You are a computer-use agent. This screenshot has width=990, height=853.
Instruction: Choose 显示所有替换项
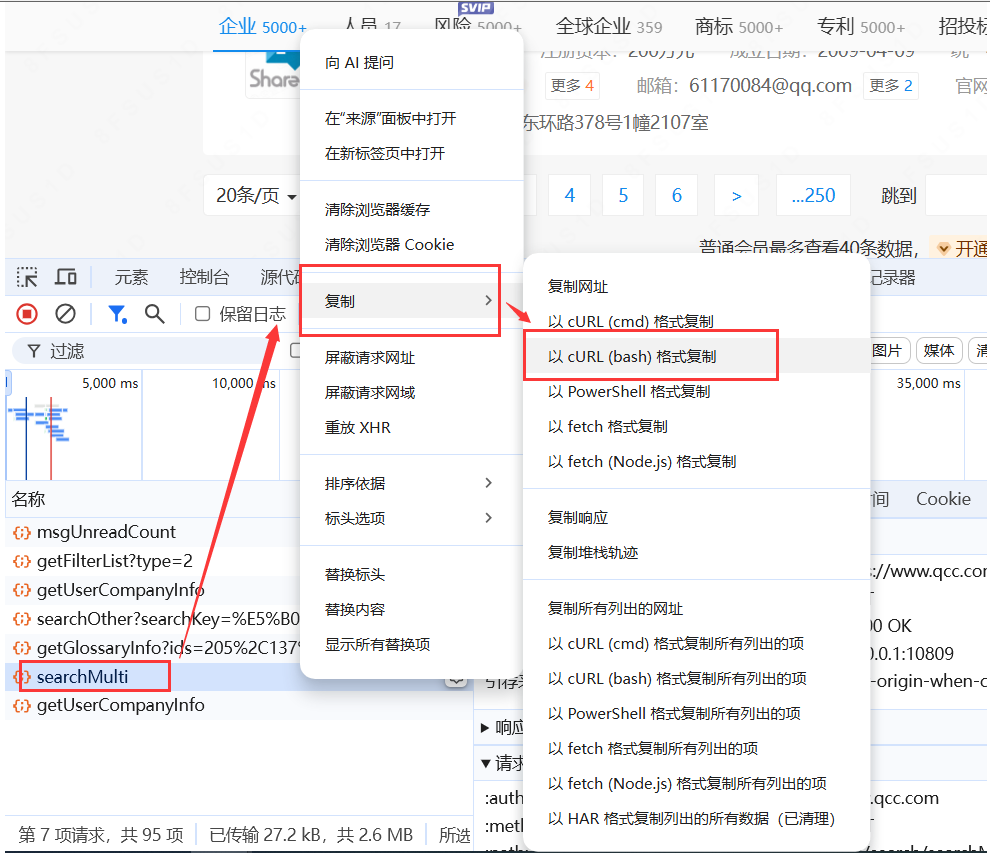pos(377,644)
